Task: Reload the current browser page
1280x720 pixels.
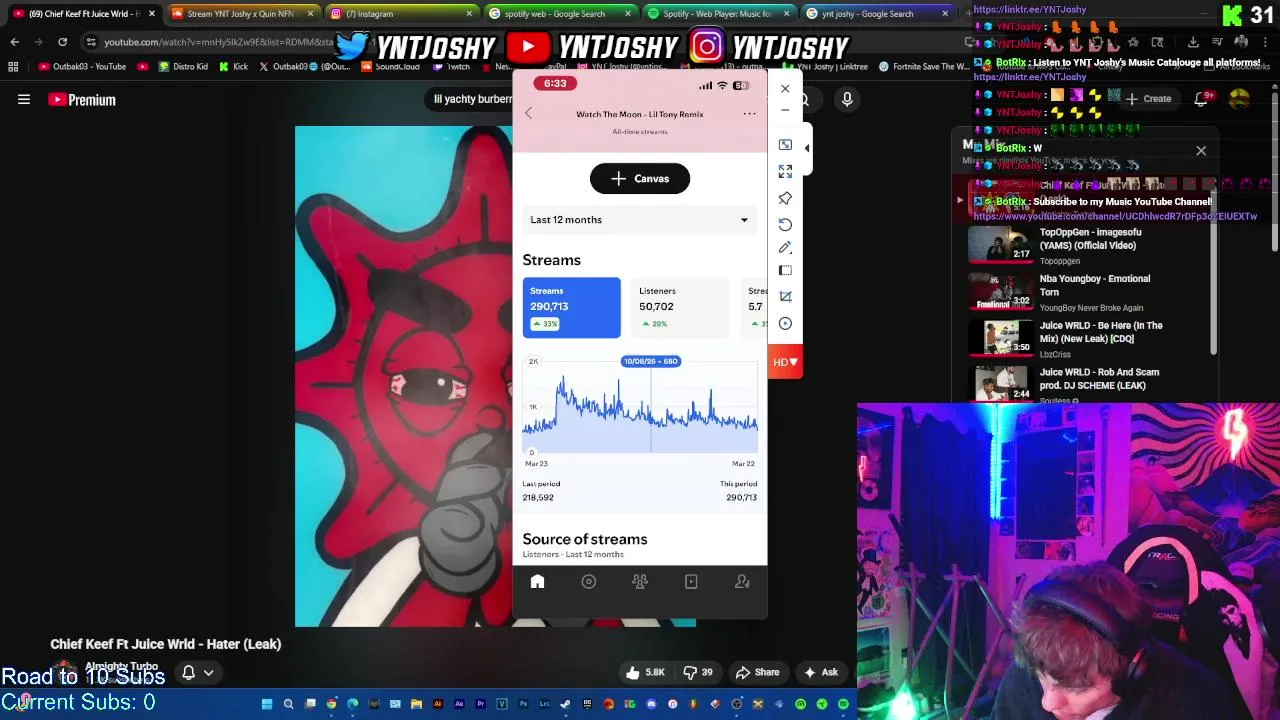Action: (62, 42)
